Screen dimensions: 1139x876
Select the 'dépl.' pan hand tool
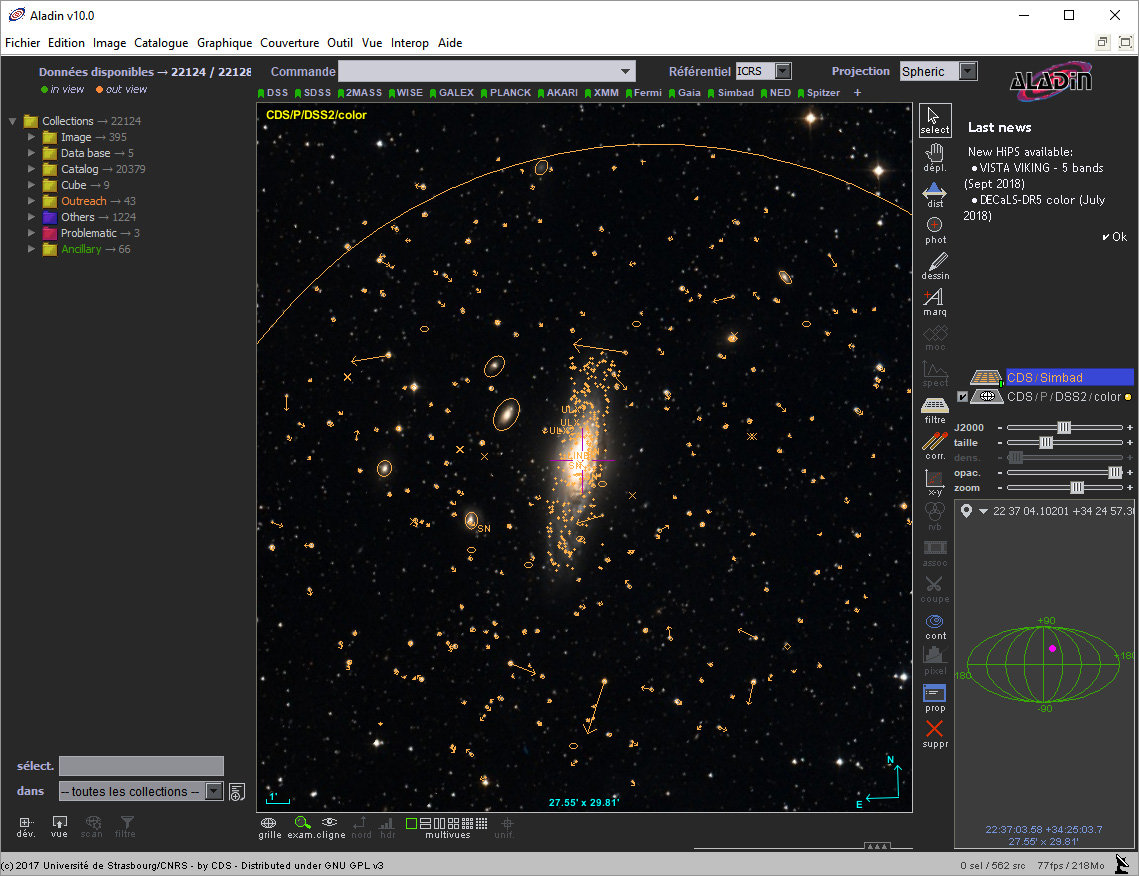934,157
